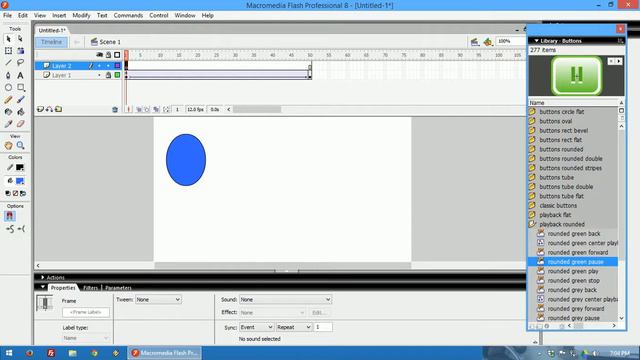Toggle Layer 2 lock dot
Image resolution: width=640 pixels, height=360 pixels.
(108, 66)
